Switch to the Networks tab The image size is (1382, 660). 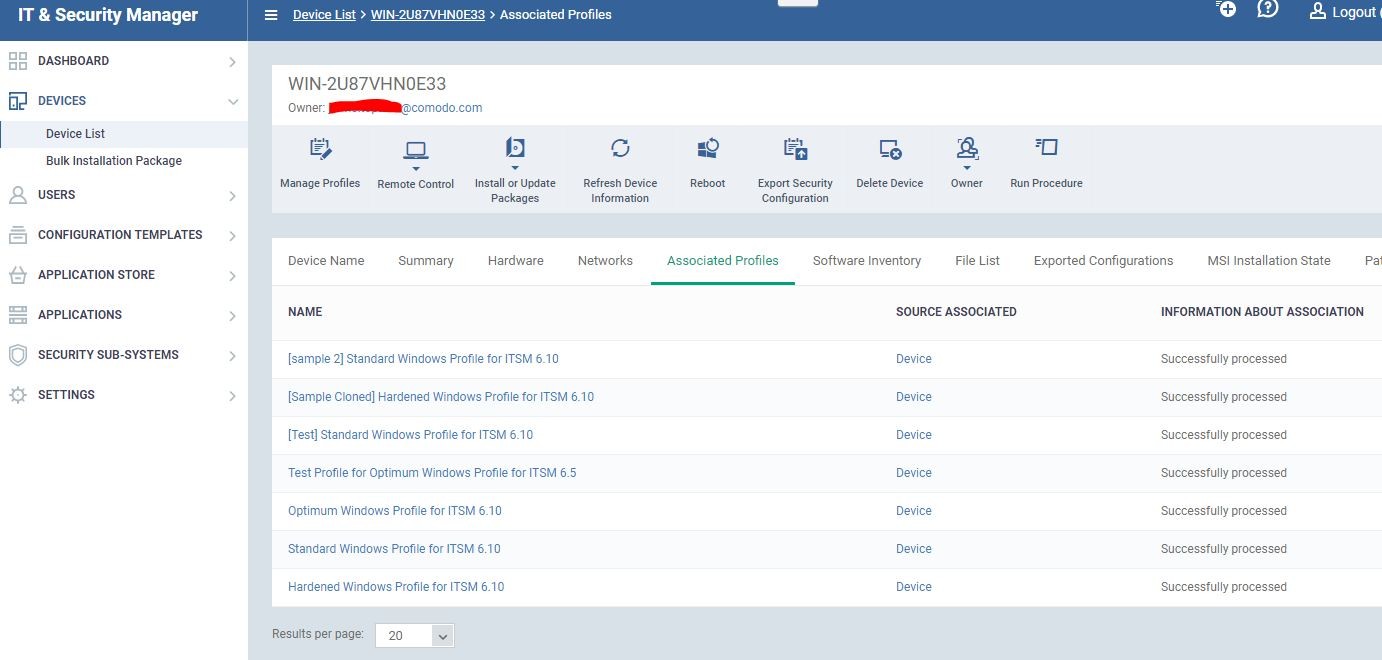tap(605, 260)
